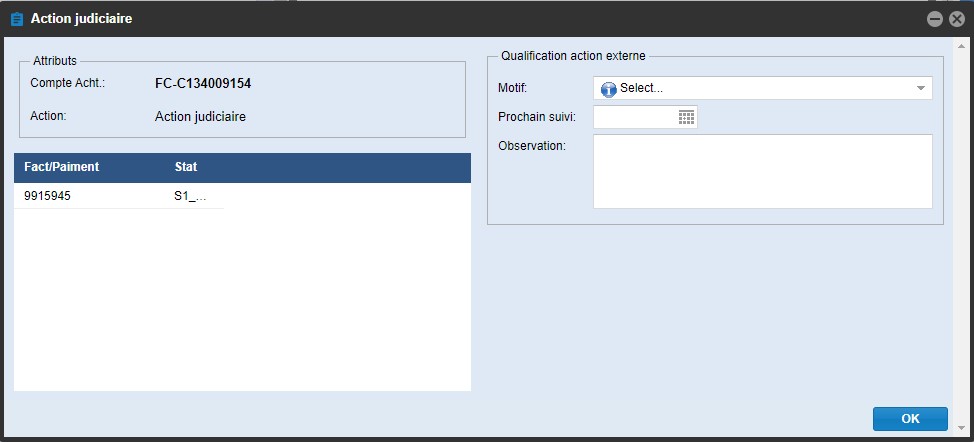Click the account number FC-C134009154
Viewport: 974px width, 442px height.
point(203,83)
